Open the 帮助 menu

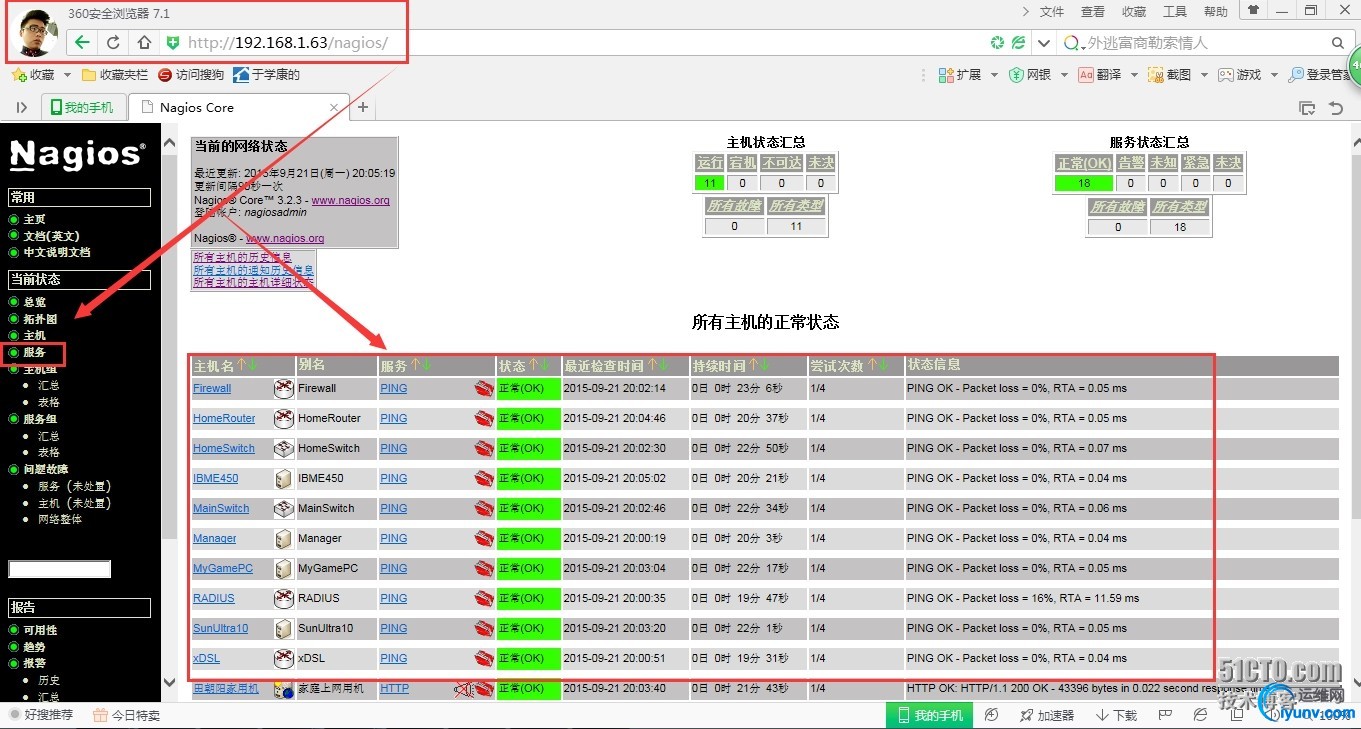pos(1216,12)
